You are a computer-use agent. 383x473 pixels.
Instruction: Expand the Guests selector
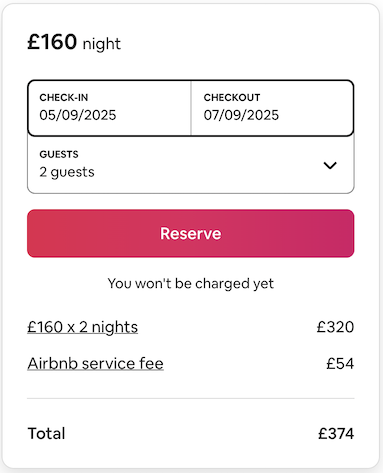[x=191, y=165]
